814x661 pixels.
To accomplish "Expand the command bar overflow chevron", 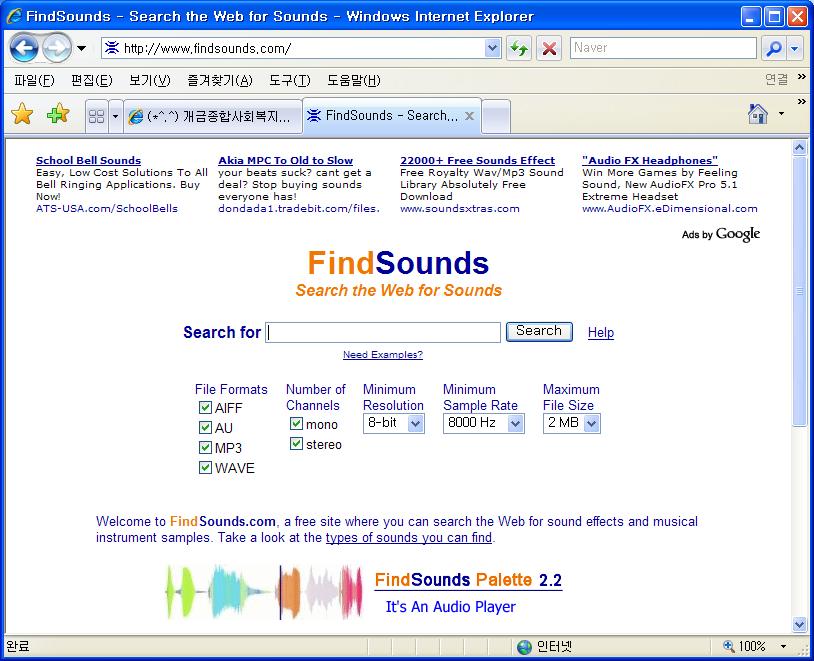I will (x=802, y=102).
